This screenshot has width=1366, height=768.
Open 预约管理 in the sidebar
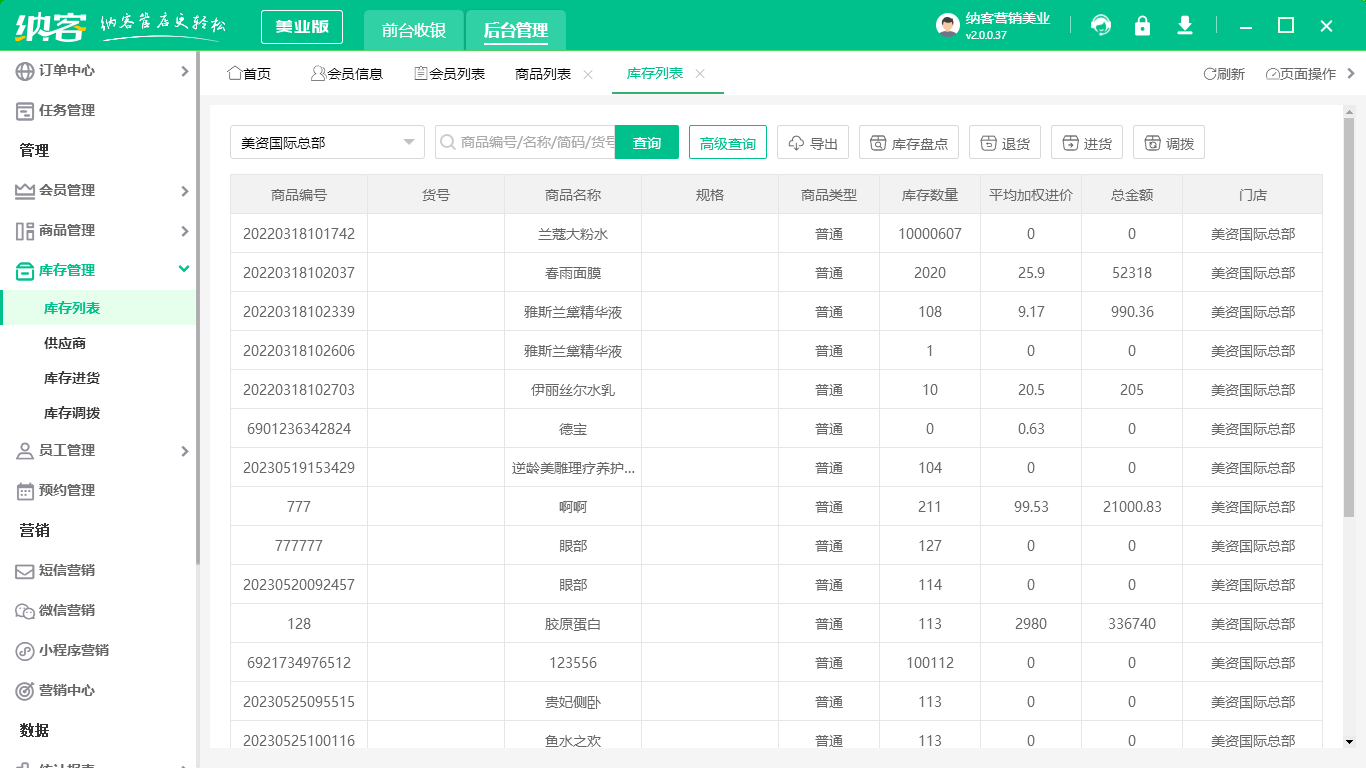pos(67,491)
